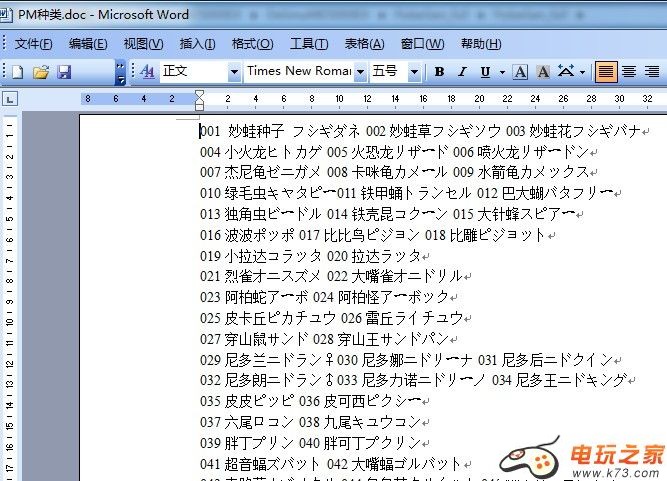Expand the style dropdown showing 正文
667x481 pixels.
(234, 72)
